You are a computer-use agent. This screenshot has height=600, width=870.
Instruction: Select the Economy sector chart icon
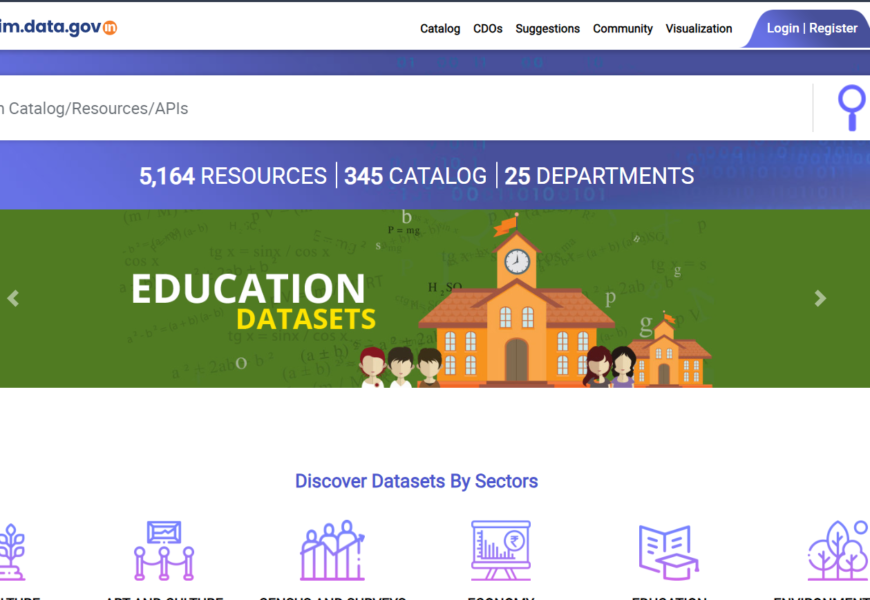tap(500, 550)
